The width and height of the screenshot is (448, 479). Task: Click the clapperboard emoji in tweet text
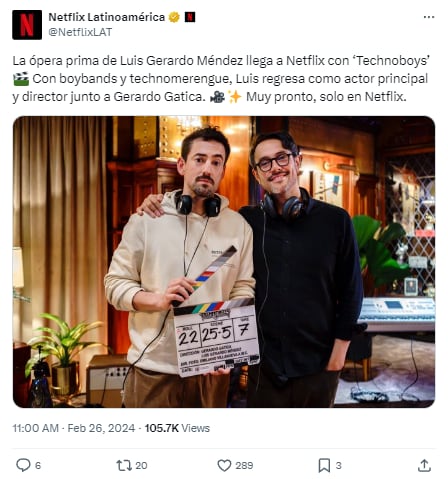pyautogui.click(x=21, y=79)
